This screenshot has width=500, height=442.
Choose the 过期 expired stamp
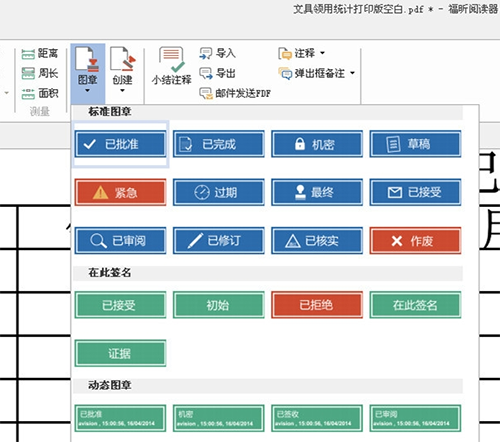tap(219, 192)
